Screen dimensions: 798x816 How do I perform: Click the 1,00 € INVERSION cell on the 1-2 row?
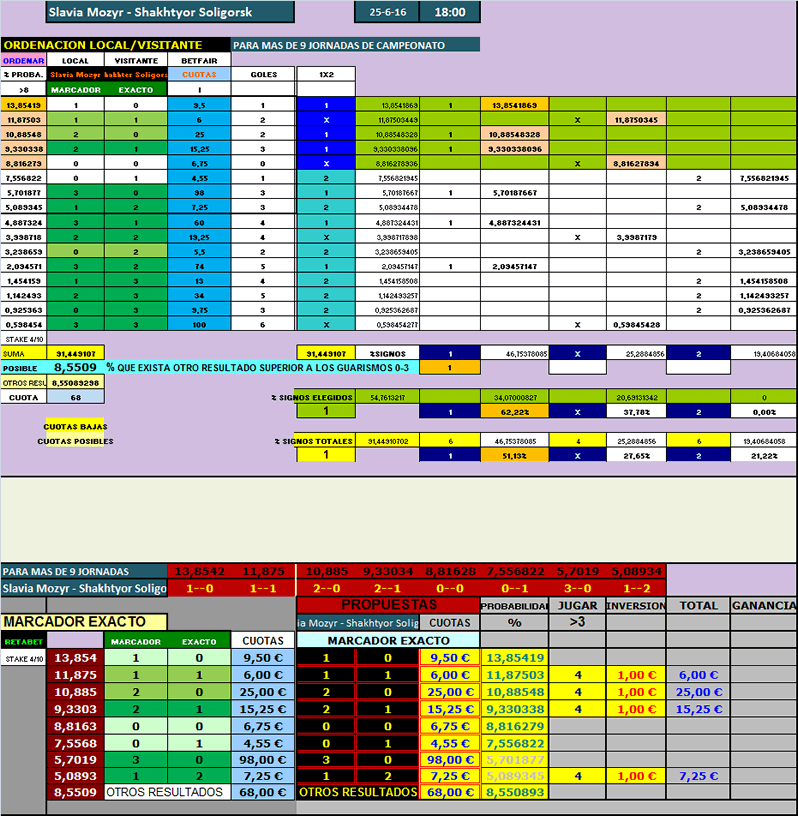pyautogui.click(x=636, y=776)
